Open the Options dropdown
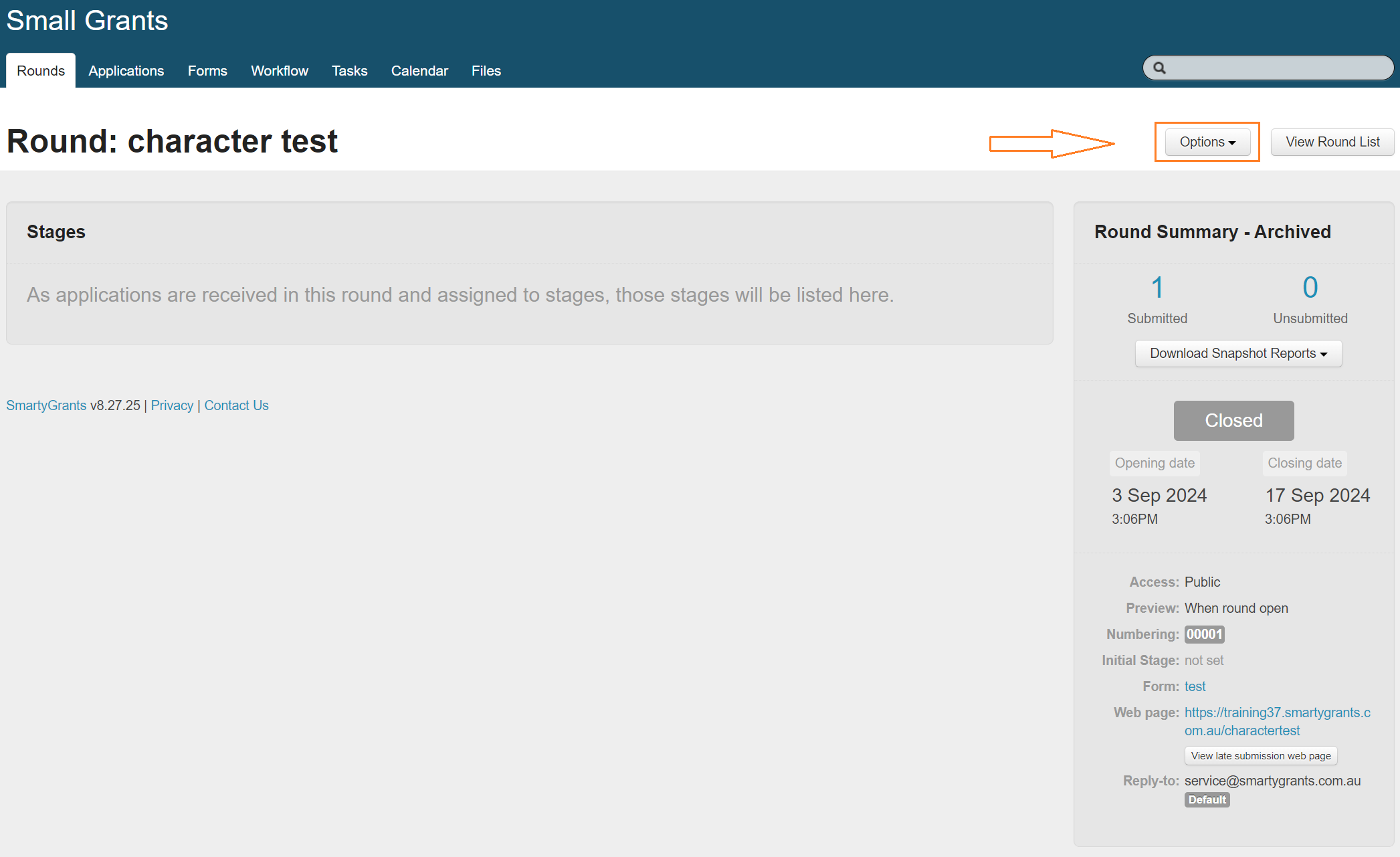 pos(1207,142)
